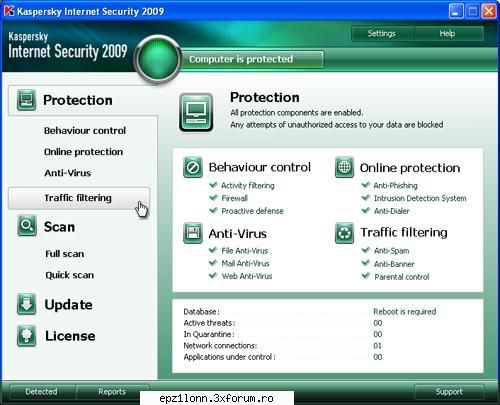Click the Computer is protected status bar

252,59
